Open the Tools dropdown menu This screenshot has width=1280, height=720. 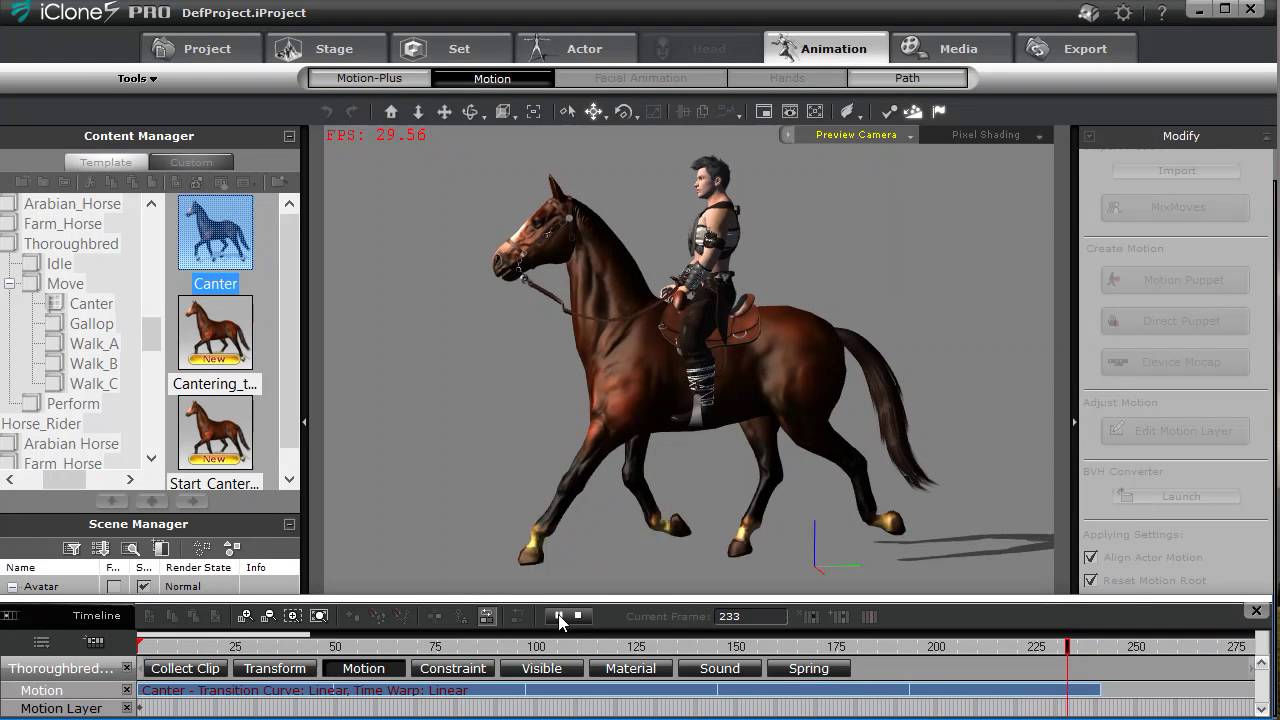[x=137, y=78]
